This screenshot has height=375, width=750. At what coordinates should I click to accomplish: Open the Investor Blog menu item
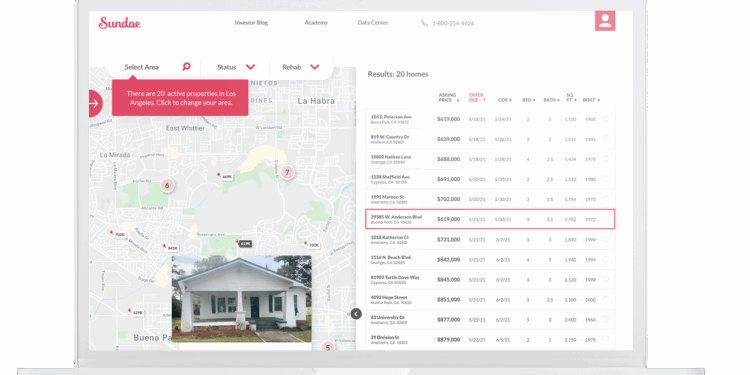pos(251,22)
